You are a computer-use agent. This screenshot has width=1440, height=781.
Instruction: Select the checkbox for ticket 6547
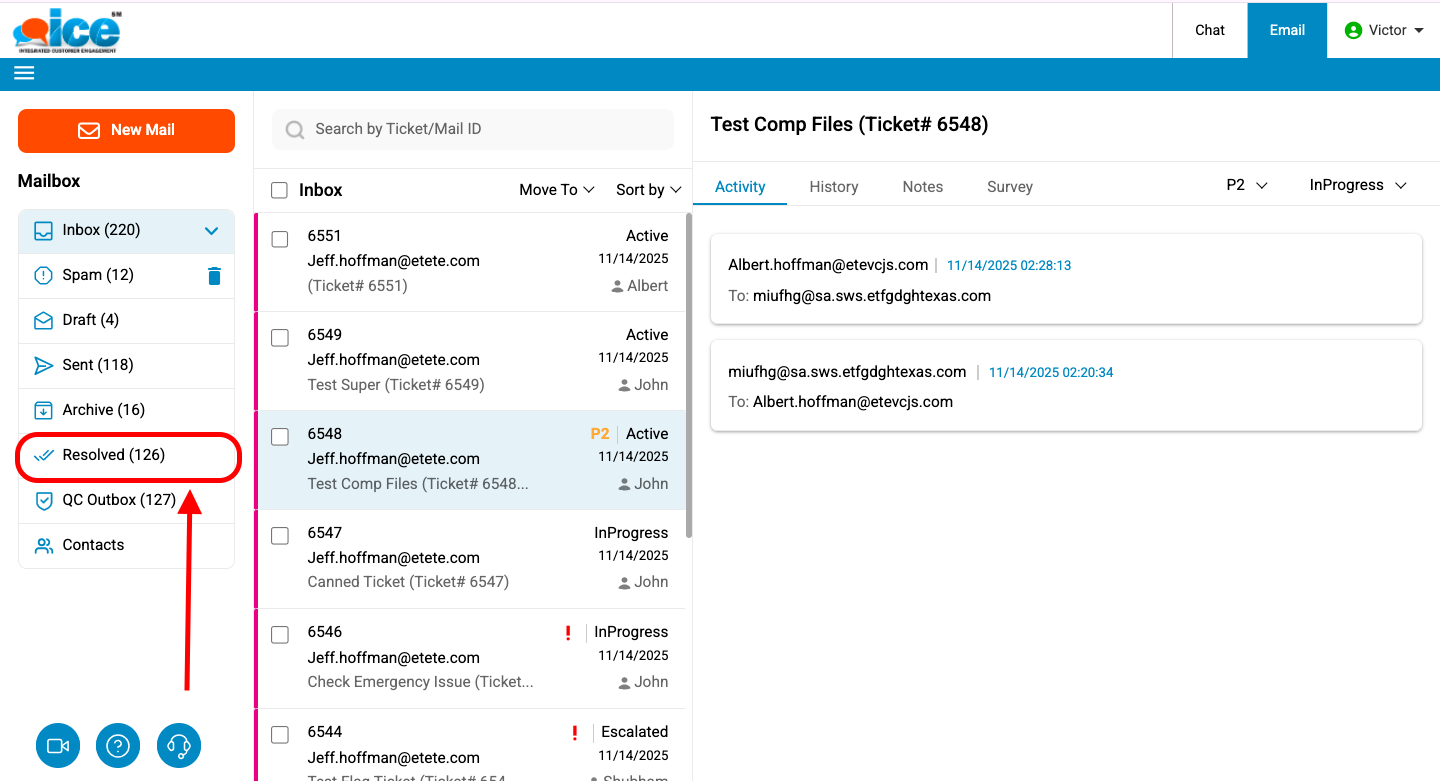pos(280,536)
